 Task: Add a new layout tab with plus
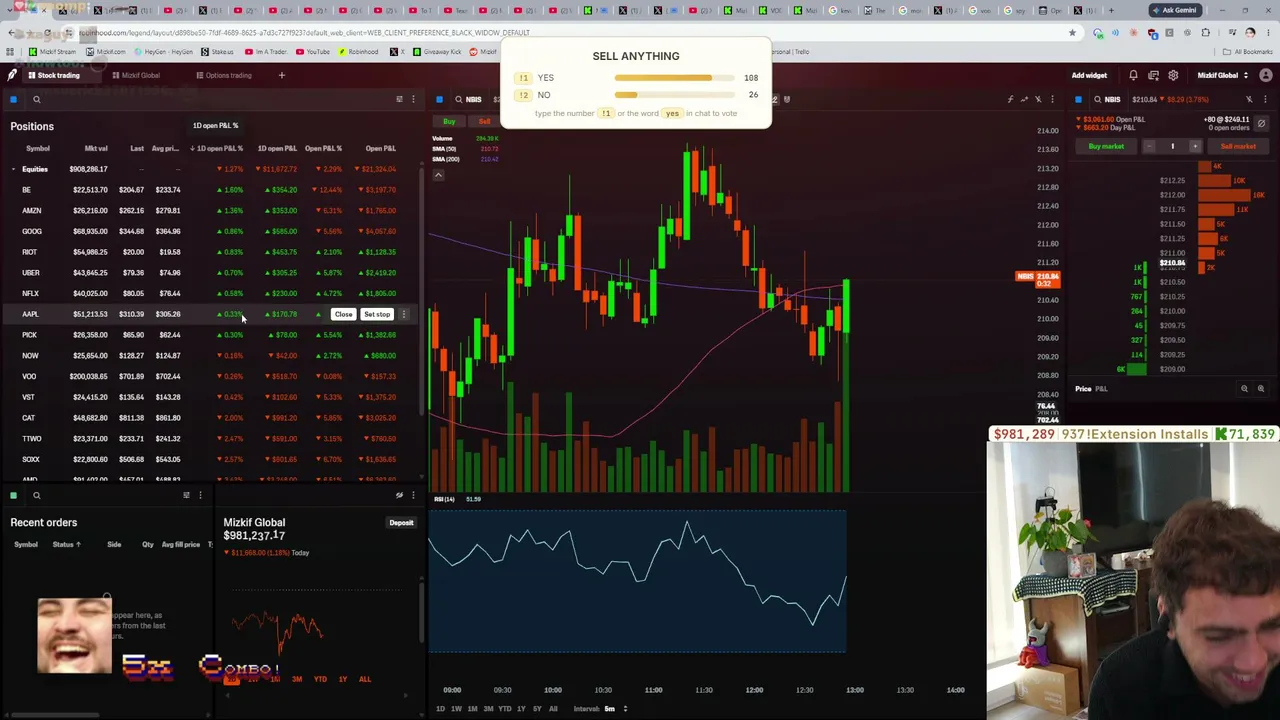[x=281, y=75]
